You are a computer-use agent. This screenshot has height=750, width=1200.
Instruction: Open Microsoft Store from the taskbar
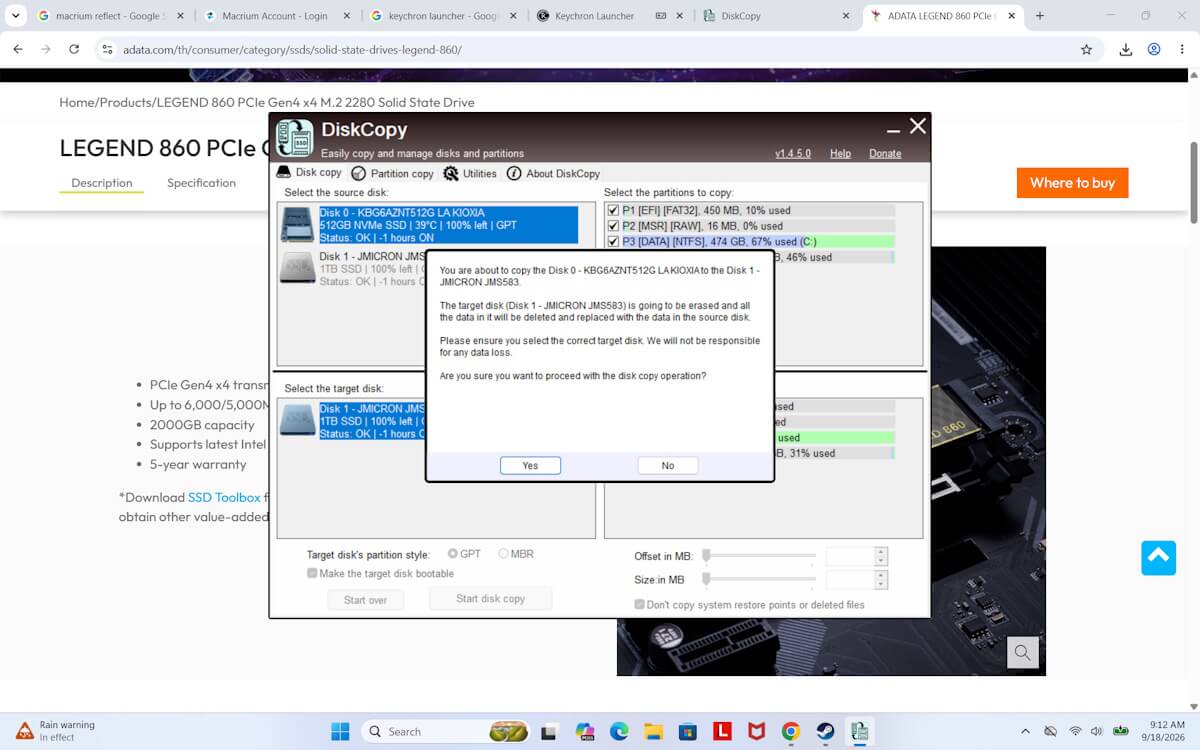(x=687, y=731)
